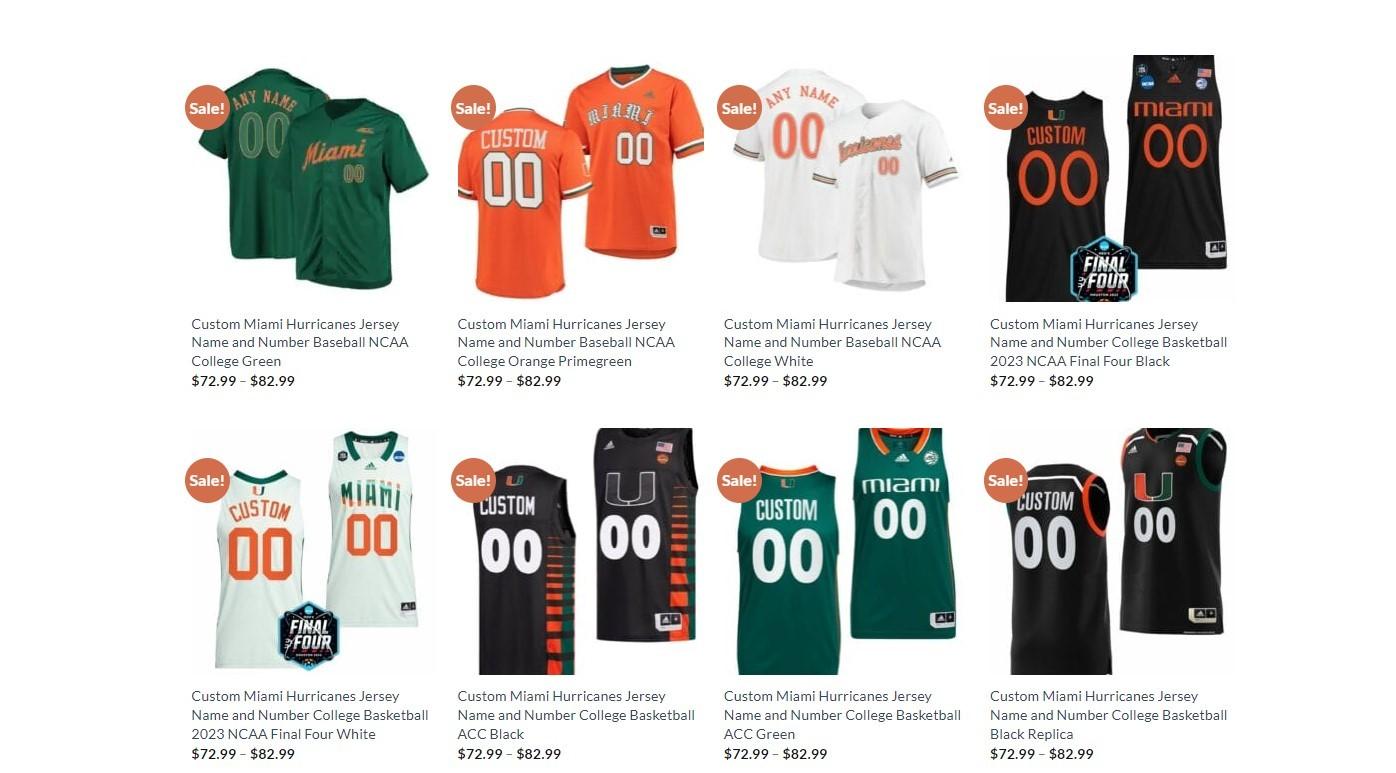Open the black Final Four basketball jersey image
Image resolution: width=1396 pixels, height=773 pixels.
pos(1113,178)
